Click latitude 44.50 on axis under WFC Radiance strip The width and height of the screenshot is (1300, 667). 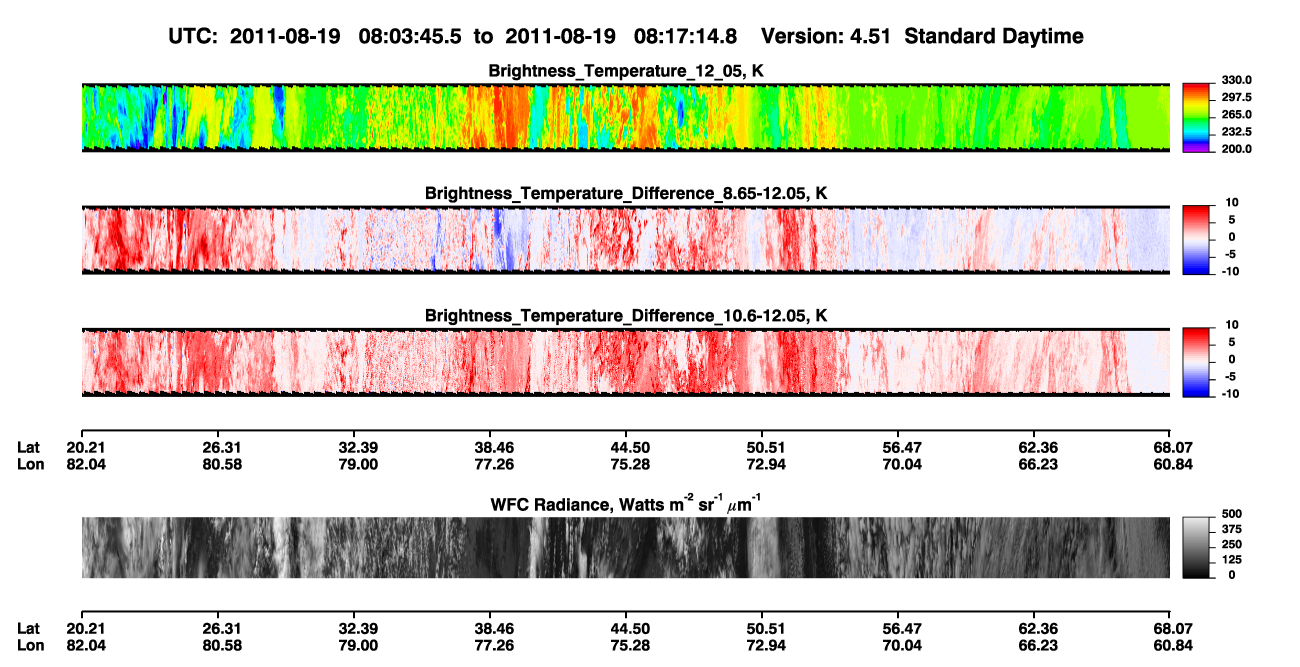[x=626, y=628]
